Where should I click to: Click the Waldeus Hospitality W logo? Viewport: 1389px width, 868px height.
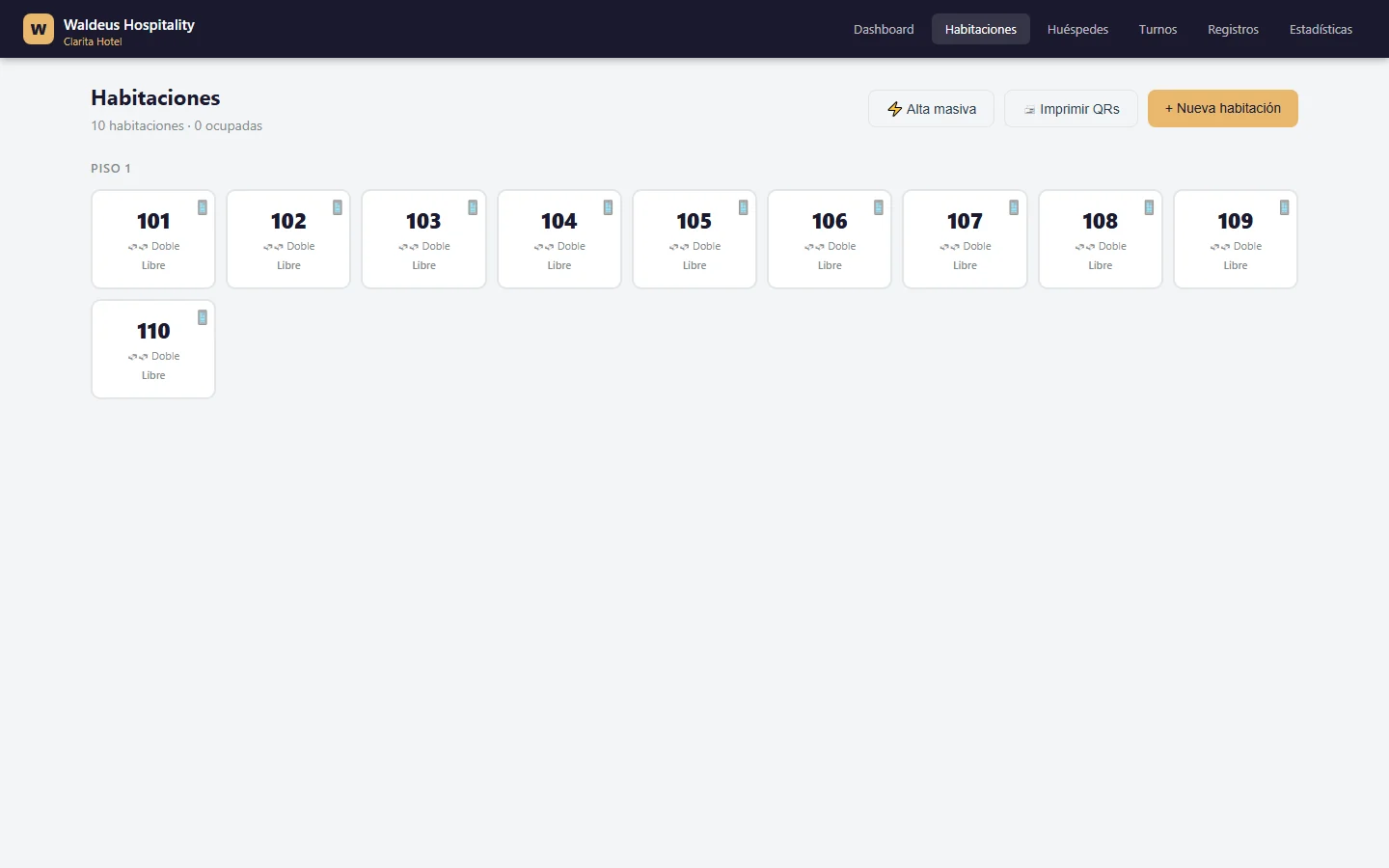pyautogui.click(x=39, y=29)
